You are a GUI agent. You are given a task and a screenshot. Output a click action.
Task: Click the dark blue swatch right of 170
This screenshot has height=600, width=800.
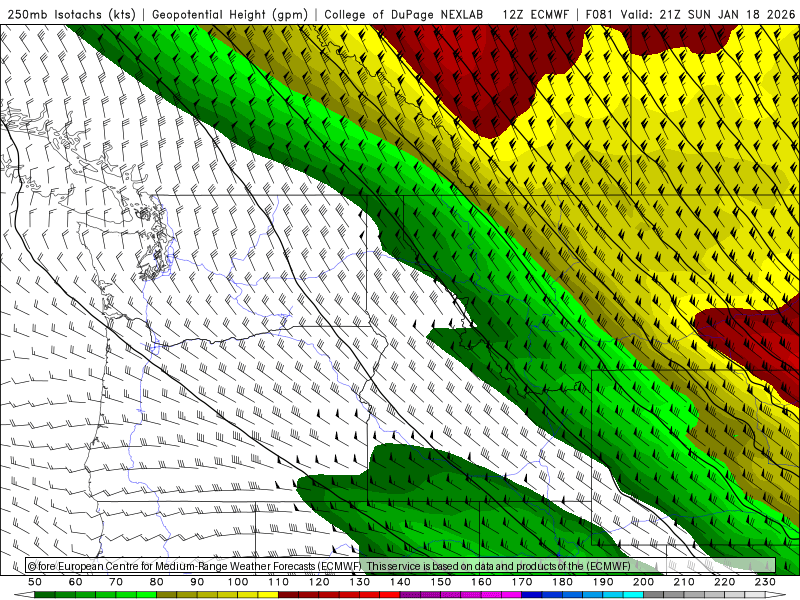click(532, 595)
